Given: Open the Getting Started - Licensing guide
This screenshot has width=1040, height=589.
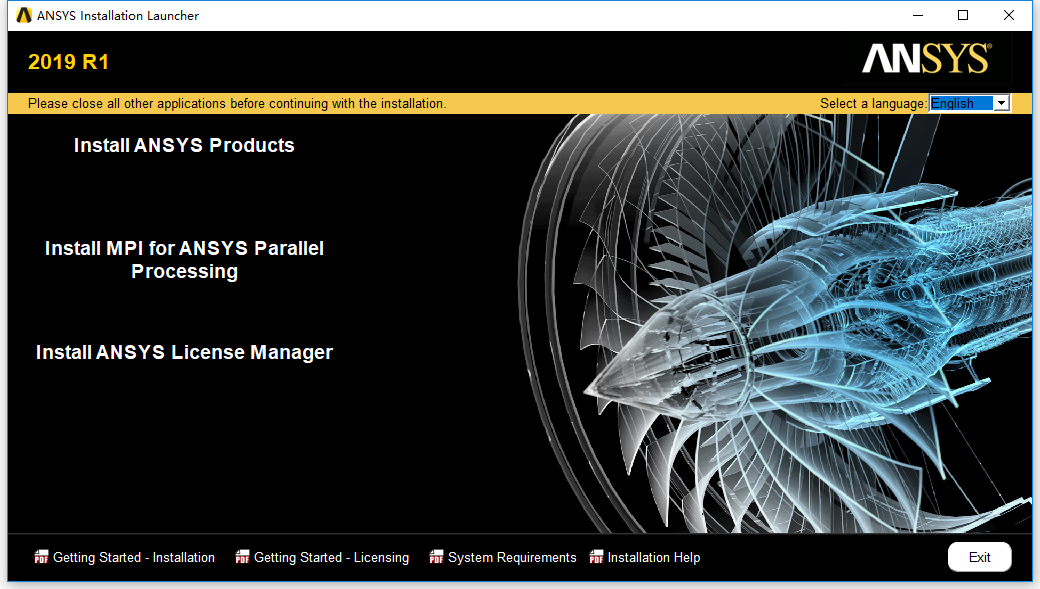Looking at the screenshot, I should (332, 557).
